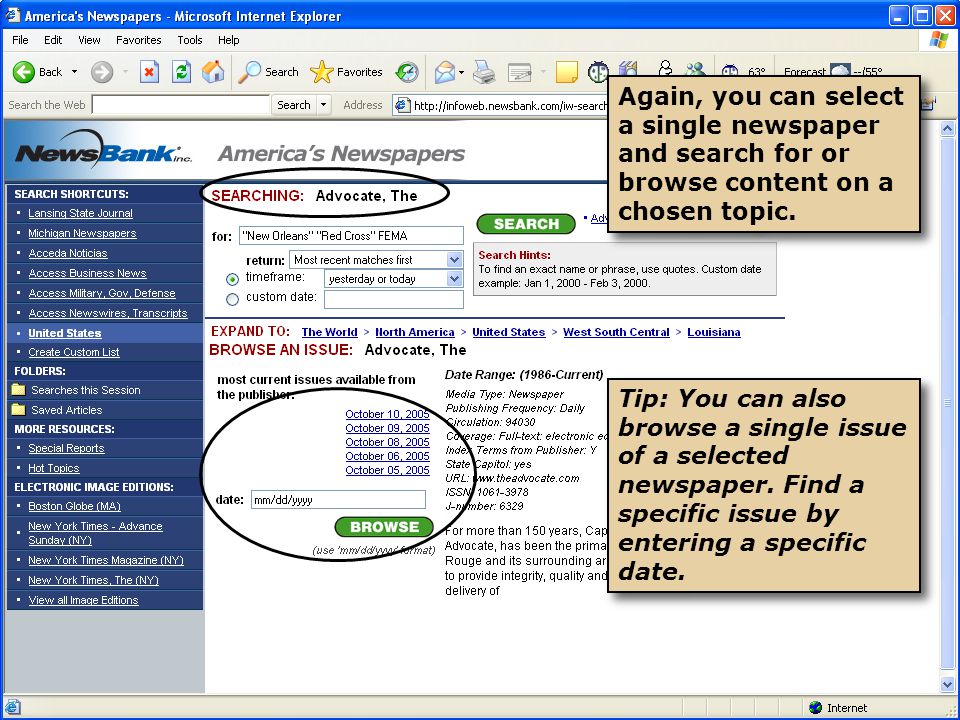Open Boston Globe (MA) image edition

[x=75, y=506]
